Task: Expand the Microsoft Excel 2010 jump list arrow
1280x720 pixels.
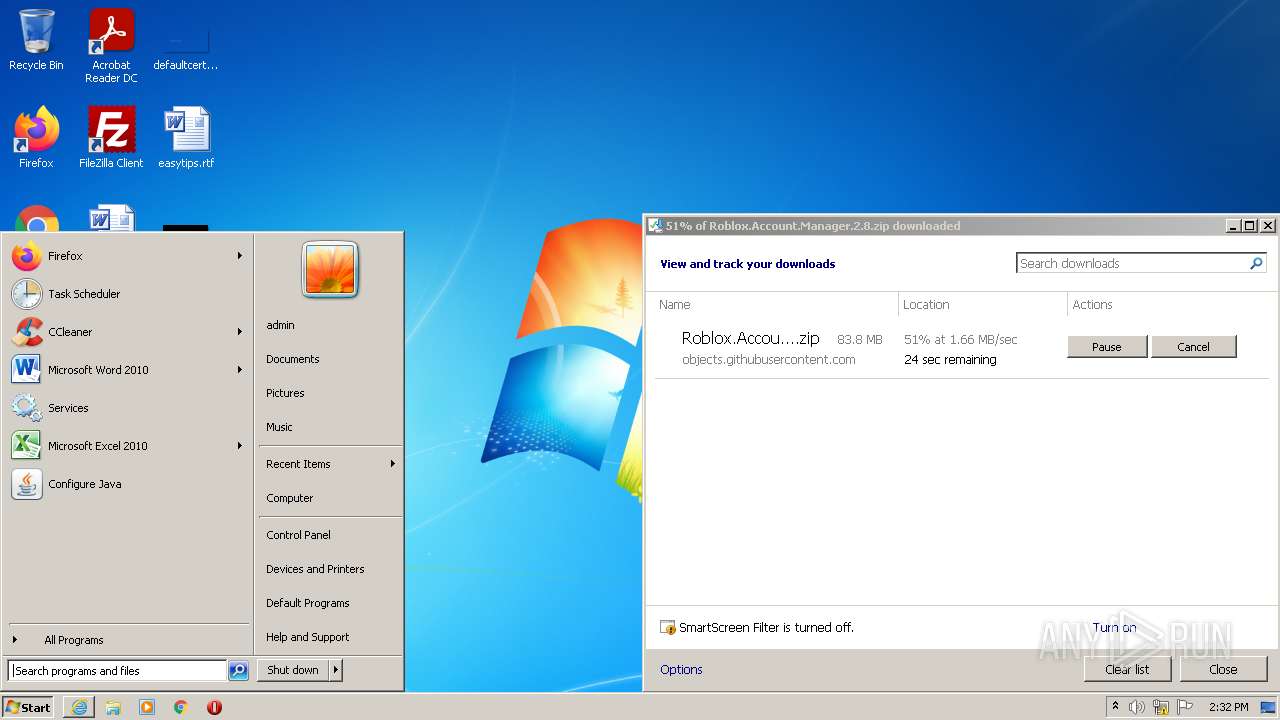Action: pyautogui.click(x=240, y=446)
